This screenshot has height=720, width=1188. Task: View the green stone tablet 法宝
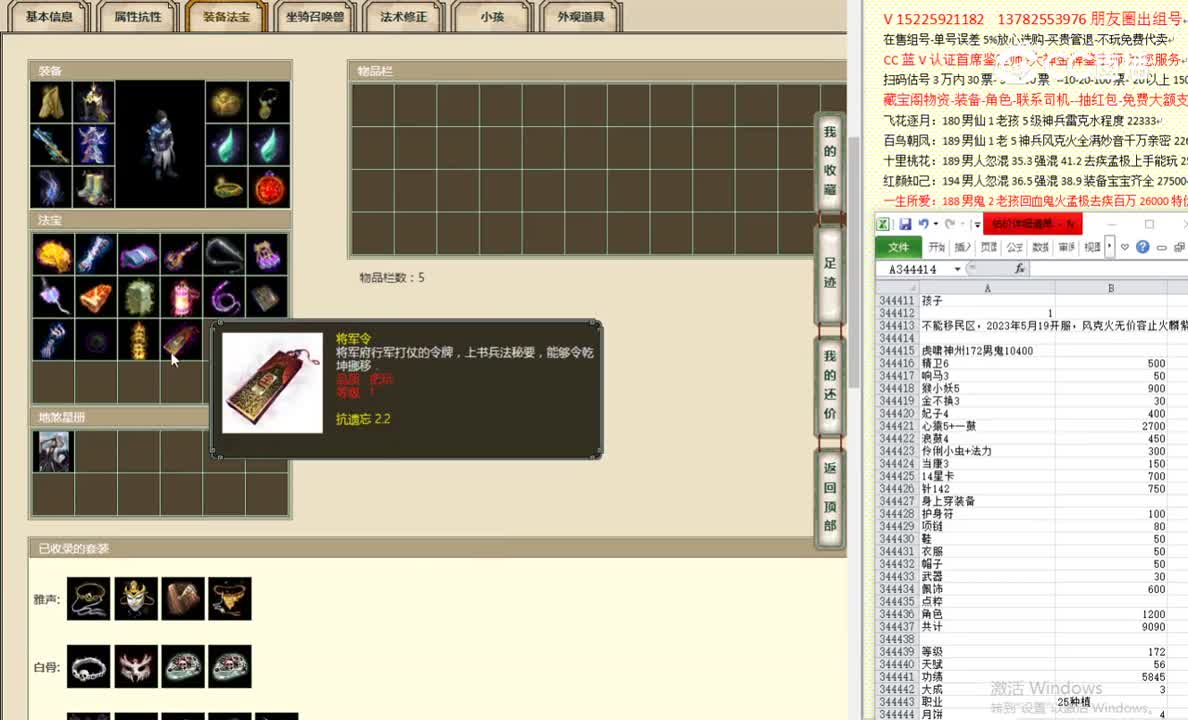[x=139, y=297]
